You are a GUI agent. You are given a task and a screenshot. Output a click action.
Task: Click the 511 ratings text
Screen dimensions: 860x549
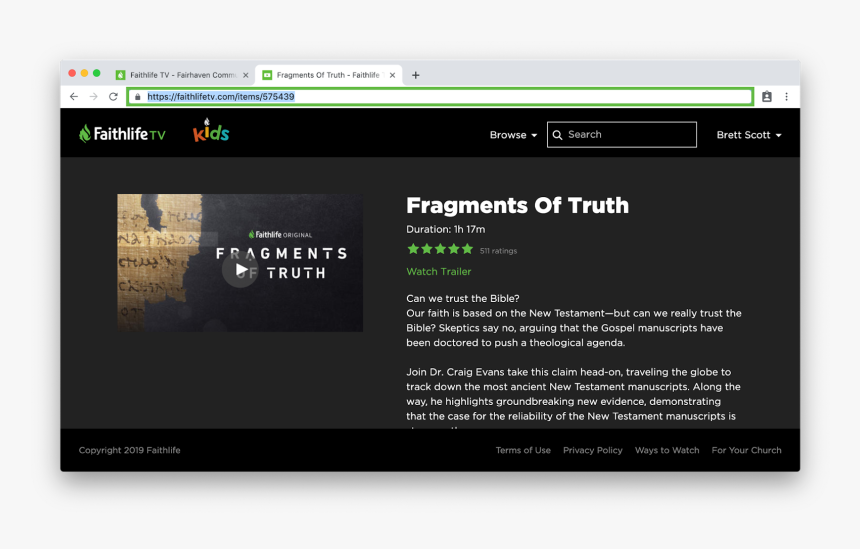499,251
